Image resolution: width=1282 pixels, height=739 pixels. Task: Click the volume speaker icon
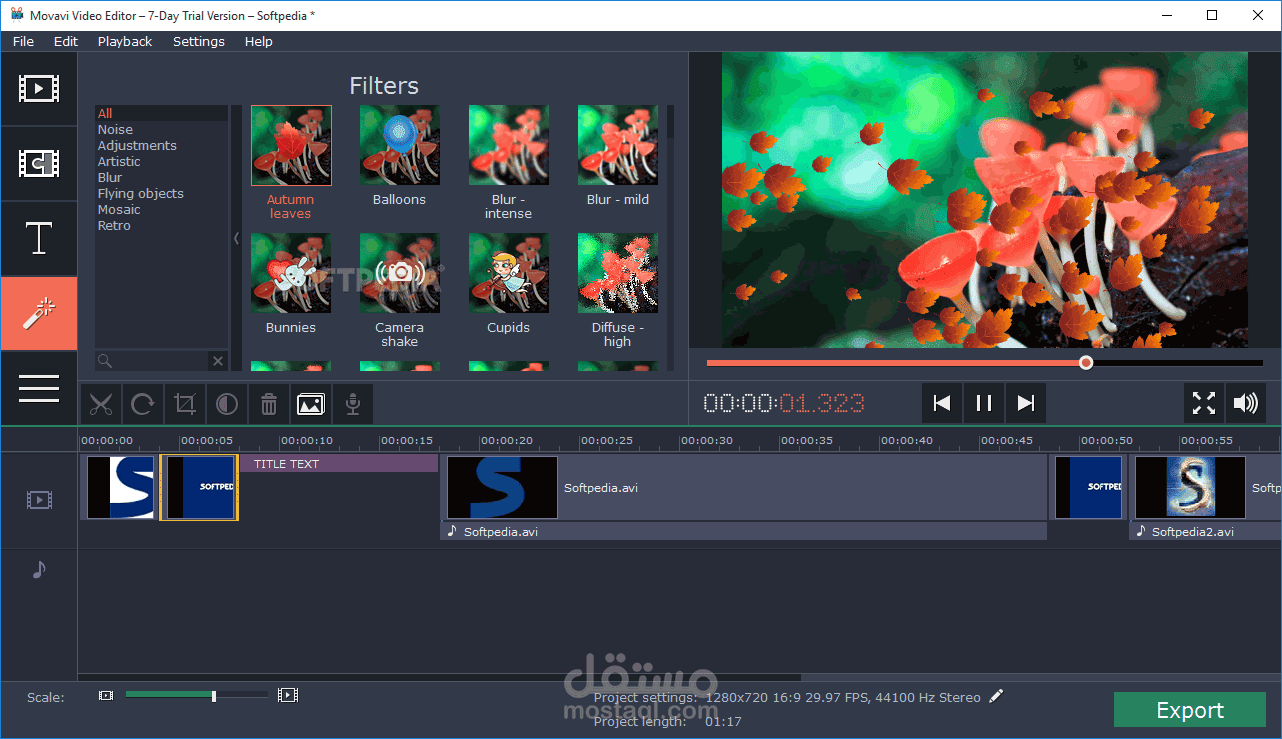[x=1246, y=403]
